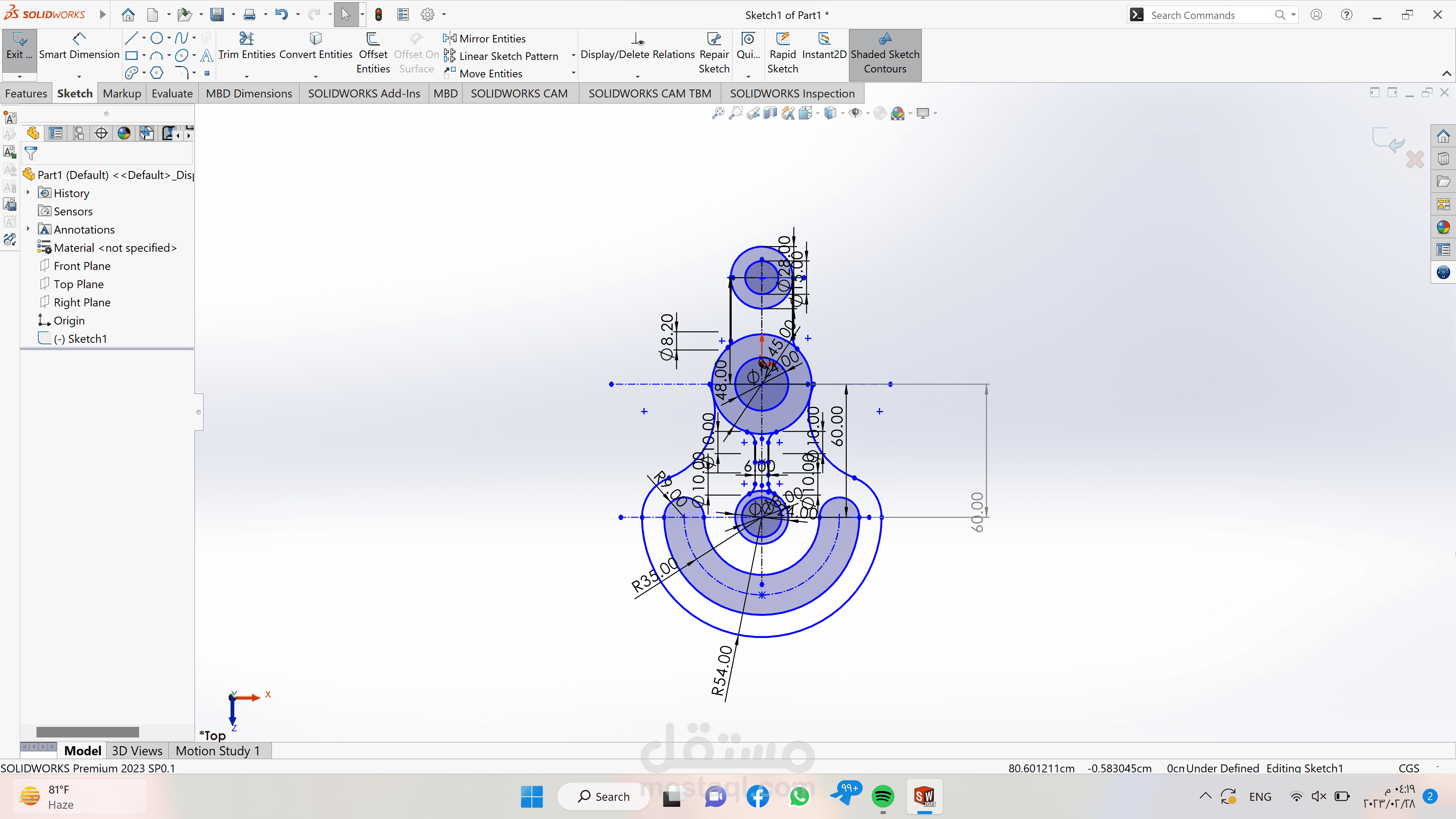
Task: Toggle Instant2D mode
Action: click(824, 46)
